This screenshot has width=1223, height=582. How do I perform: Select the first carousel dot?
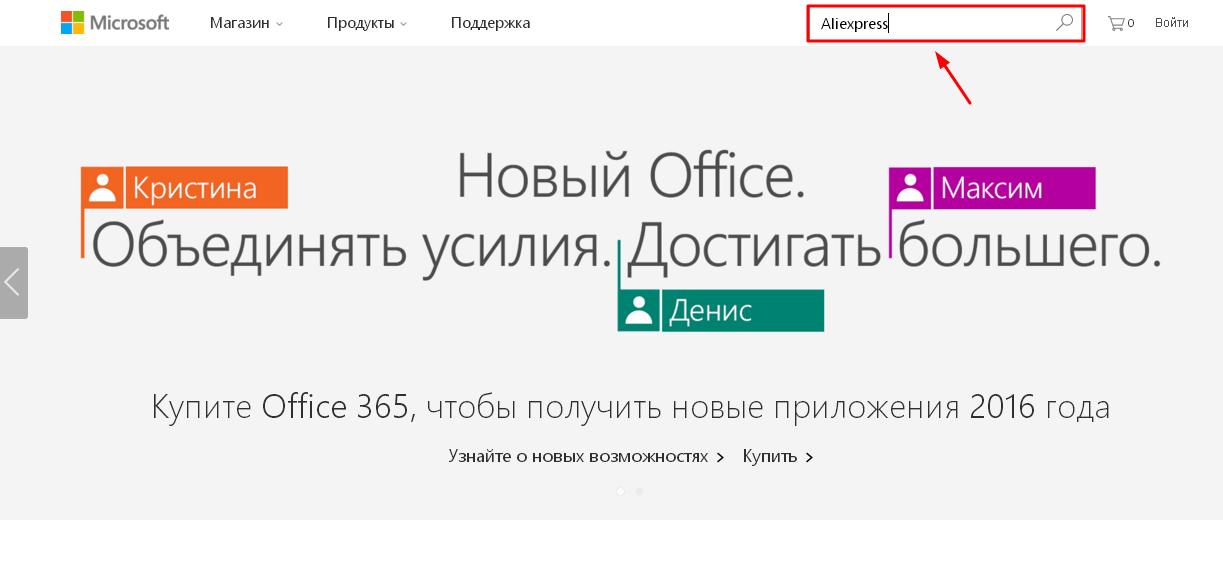620,491
